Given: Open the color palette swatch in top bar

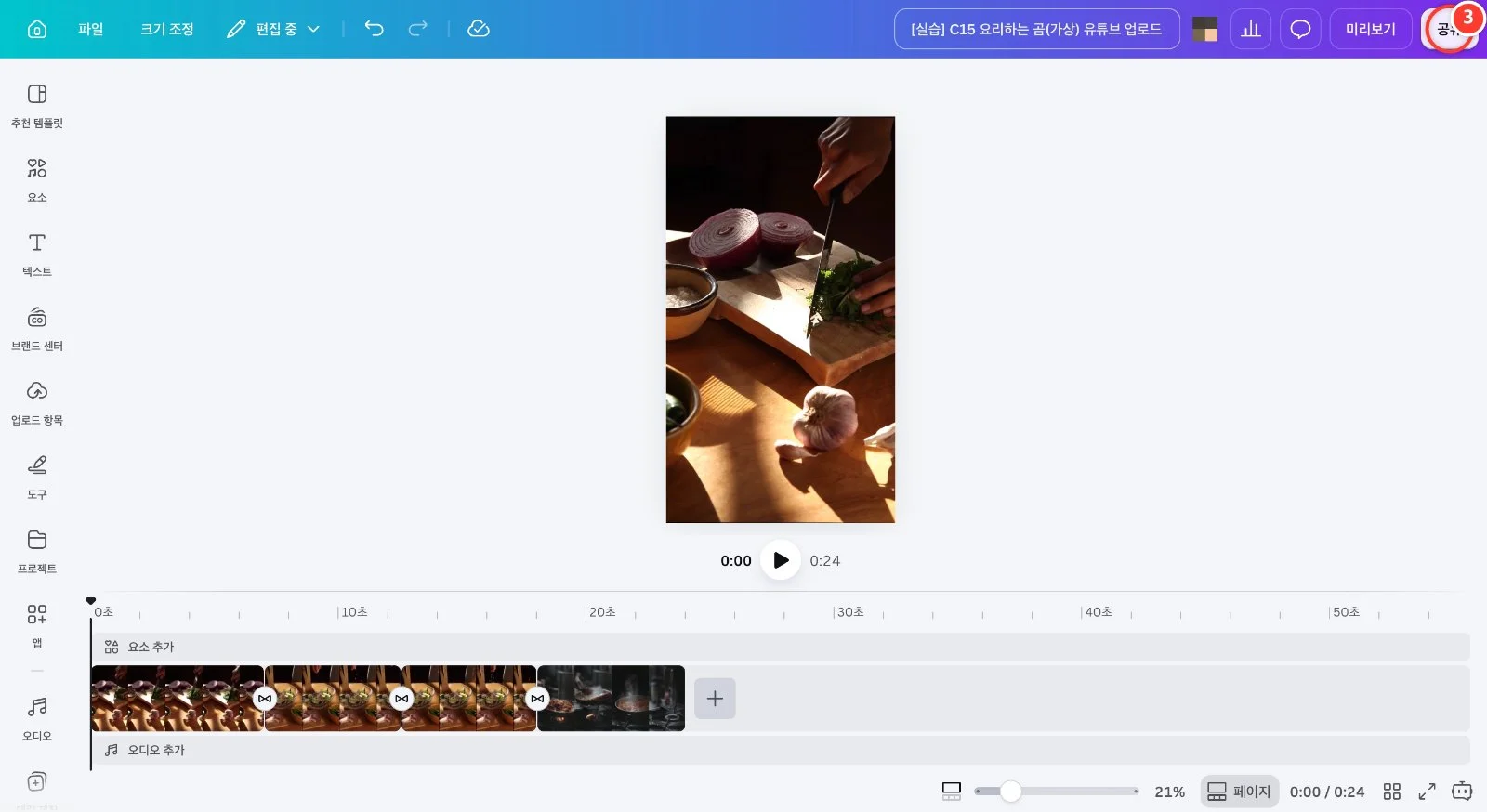Looking at the screenshot, I should click(1205, 29).
